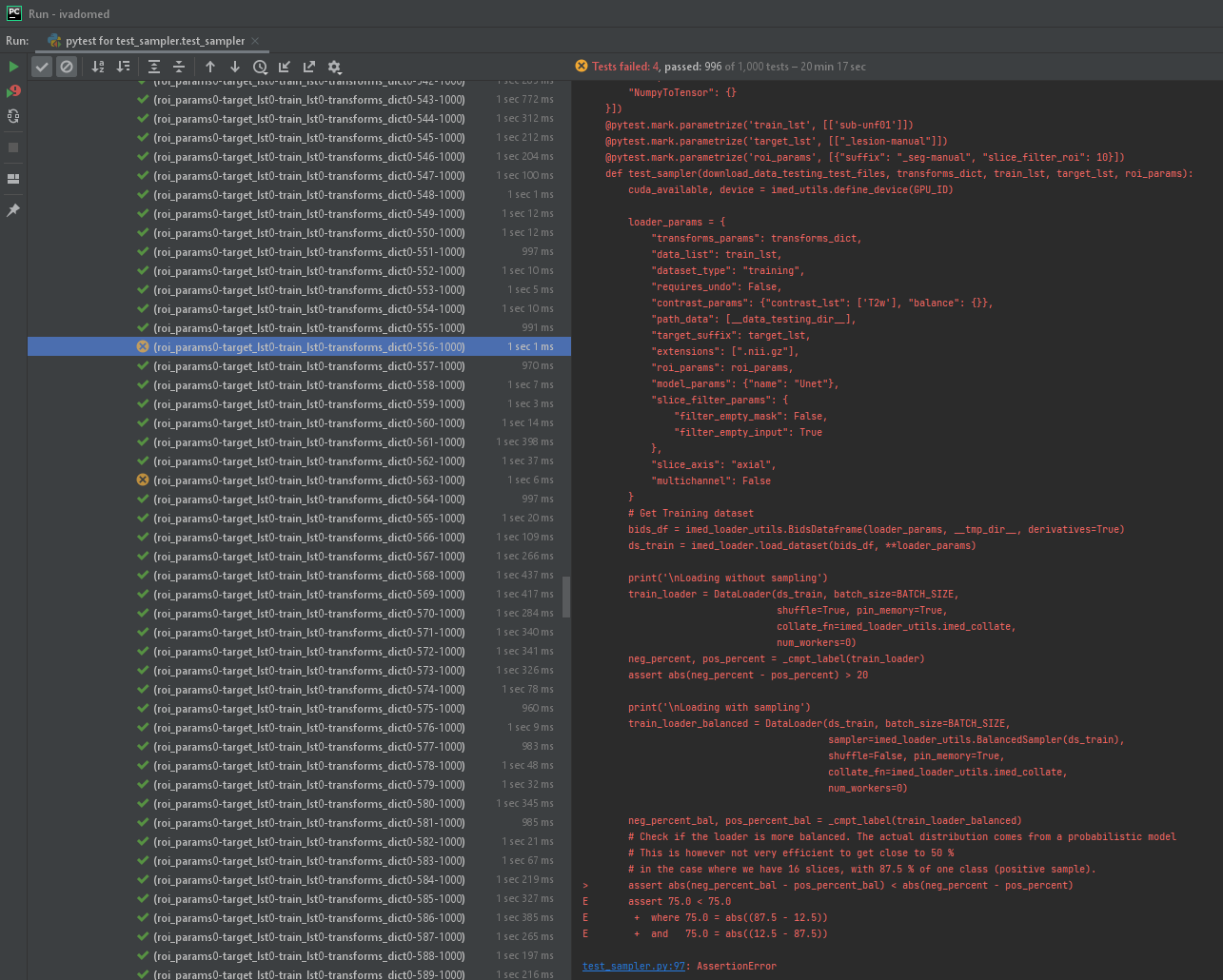Screen dimensions: 1223x980
Task: Sort tests alphabetically
Action: coord(98,67)
